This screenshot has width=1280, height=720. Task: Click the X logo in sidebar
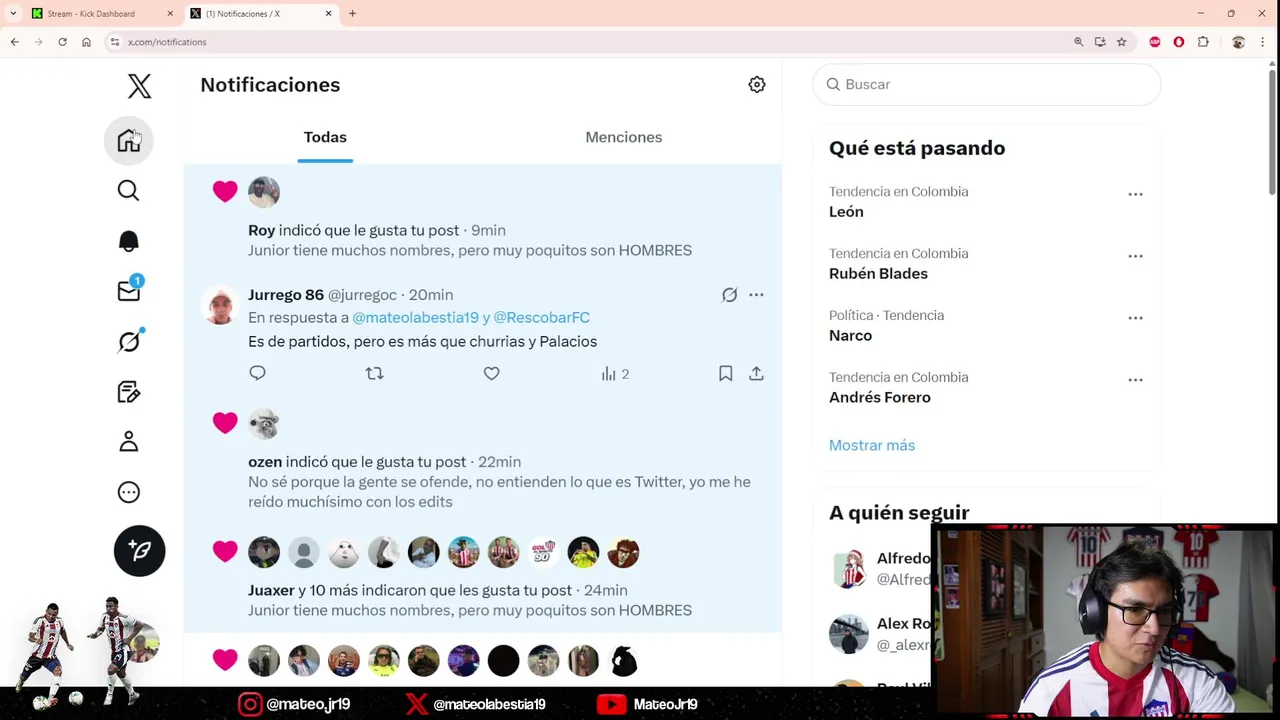[x=139, y=86]
